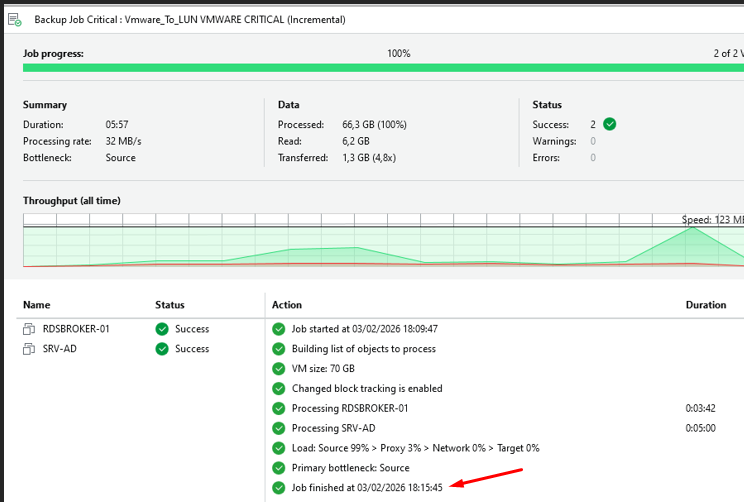Click the SRV-AD VM icon

point(29,349)
